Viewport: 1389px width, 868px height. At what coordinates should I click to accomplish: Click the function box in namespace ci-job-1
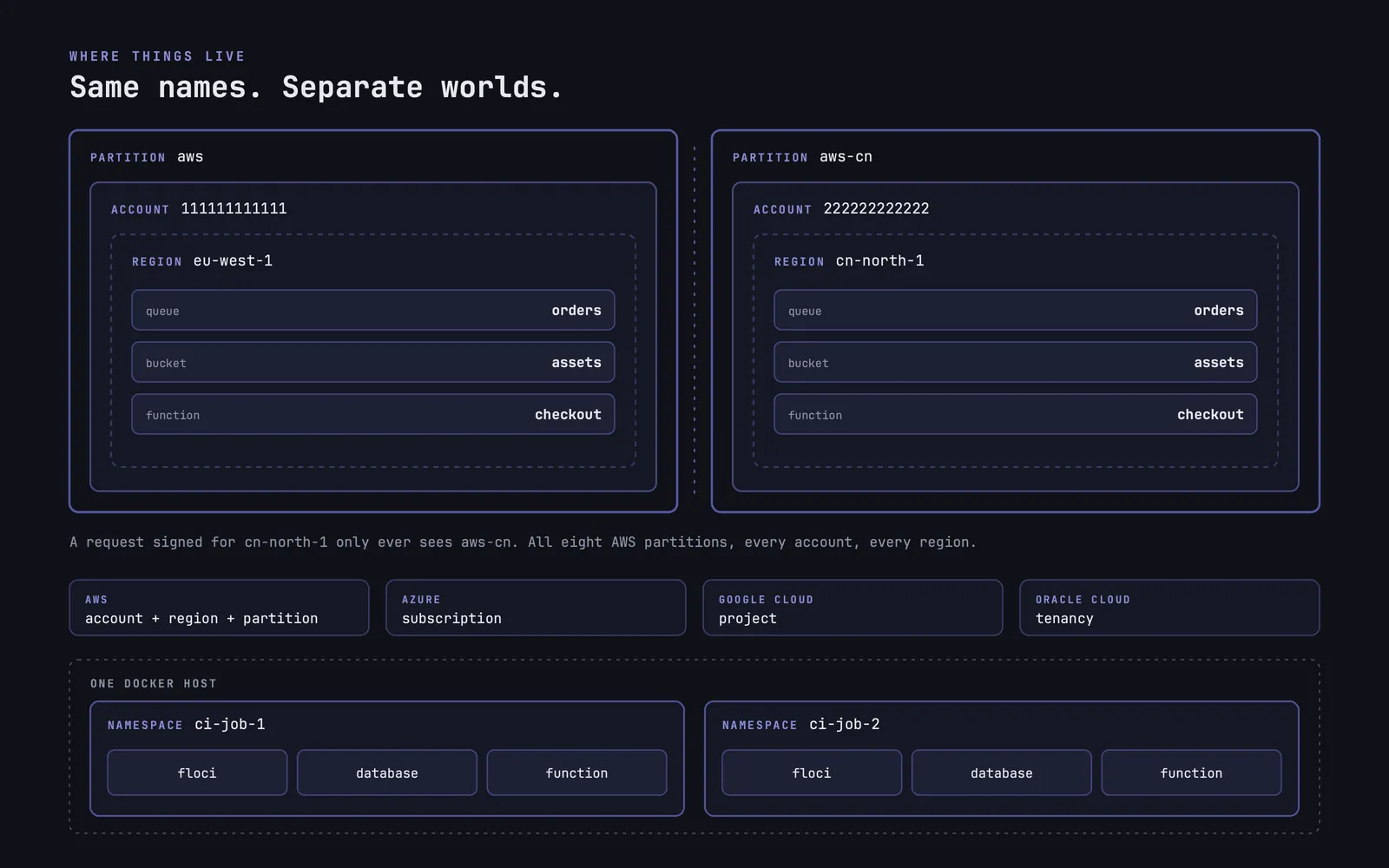[576, 773]
